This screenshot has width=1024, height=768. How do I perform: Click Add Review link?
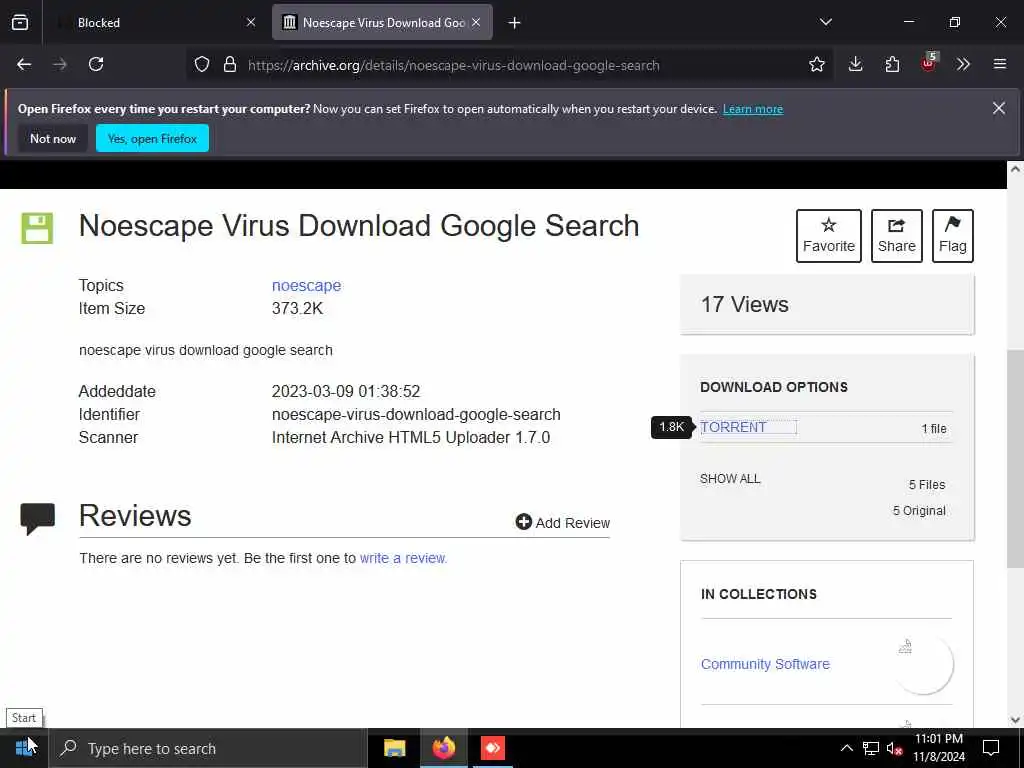click(x=563, y=522)
